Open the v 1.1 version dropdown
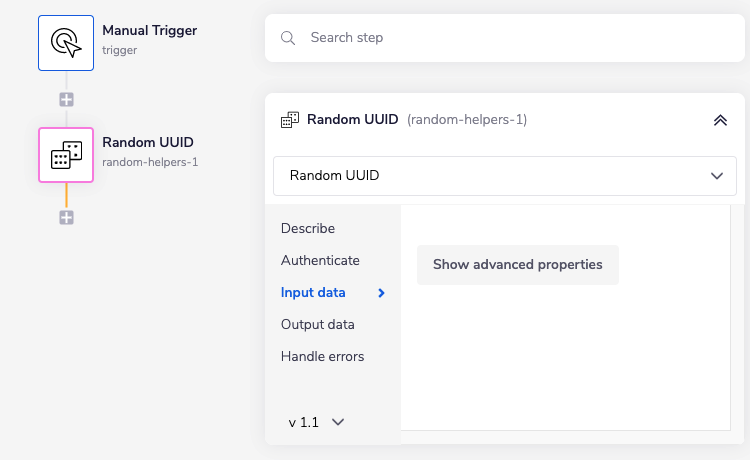The height and width of the screenshot is (460, 750). tap(317, 422)
